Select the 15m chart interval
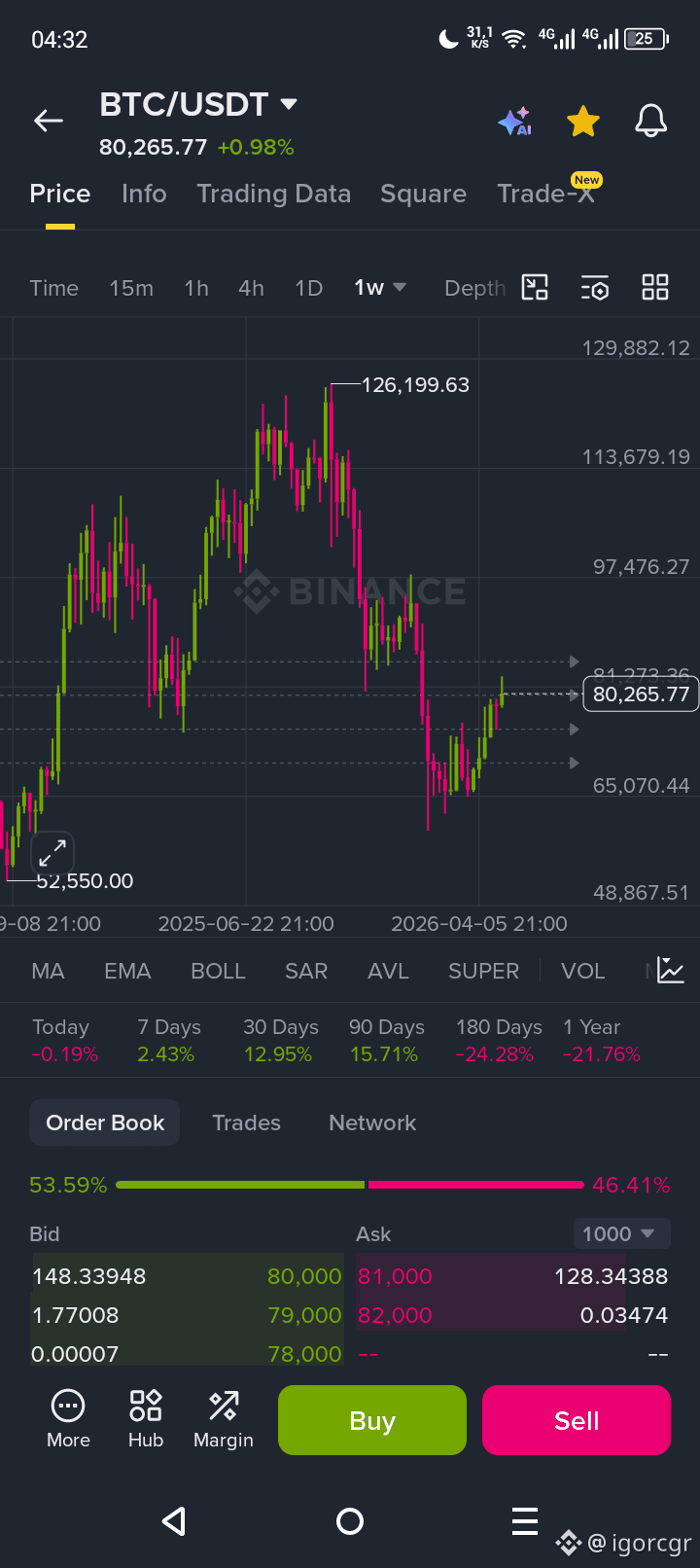 [x=131, y=288]
